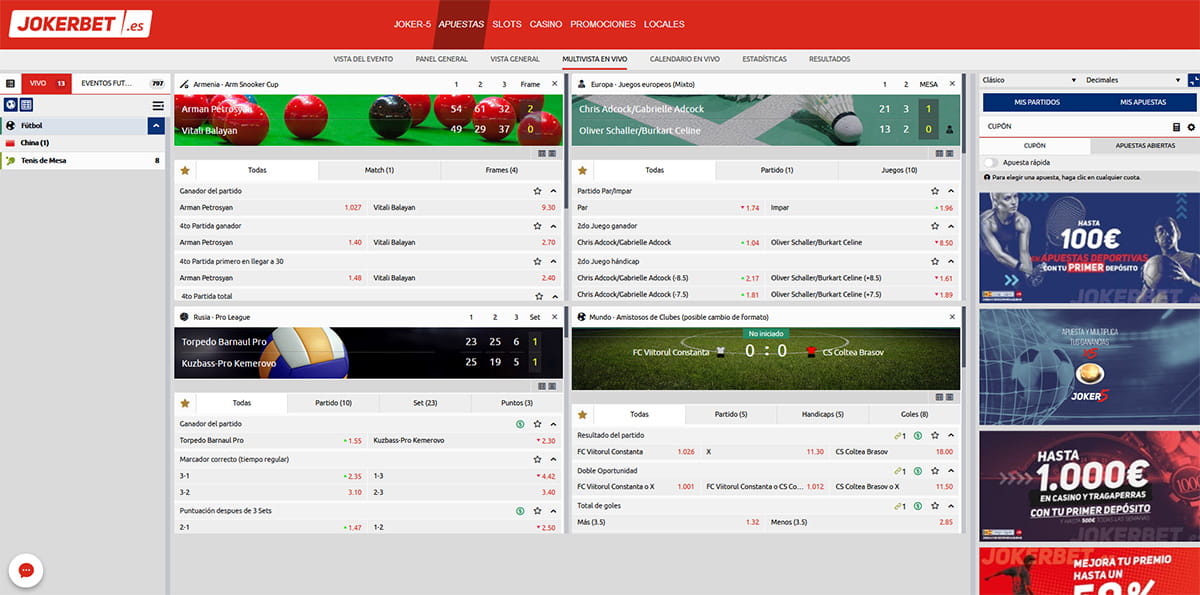Open PROMOCIONES page
Image resolution: width=1200 pixels, height=595 pixels.
603,23
